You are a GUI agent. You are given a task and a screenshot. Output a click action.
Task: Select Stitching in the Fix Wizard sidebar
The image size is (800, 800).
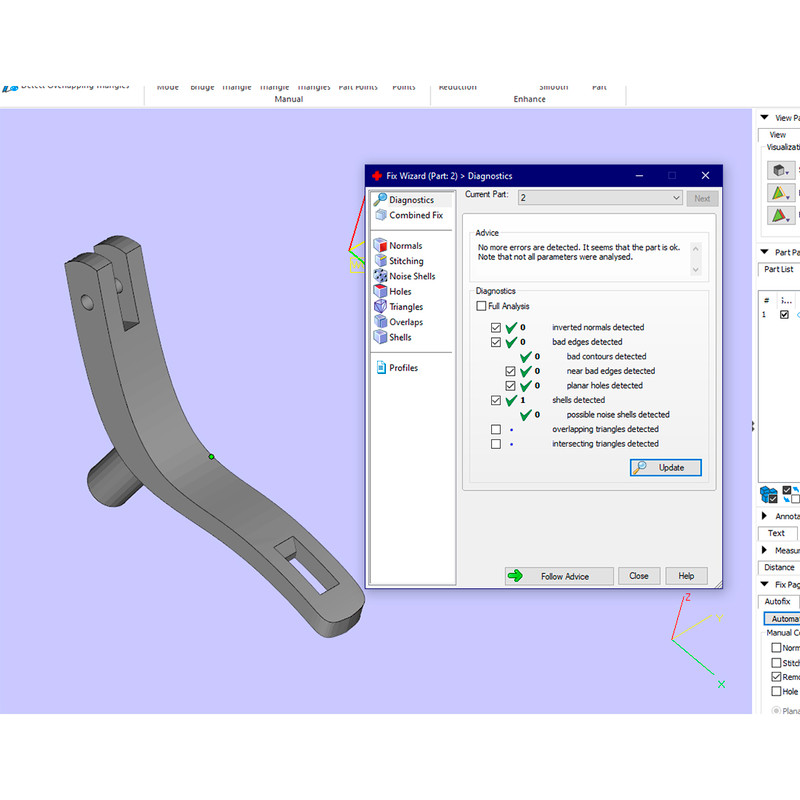(x=406, y=261)
